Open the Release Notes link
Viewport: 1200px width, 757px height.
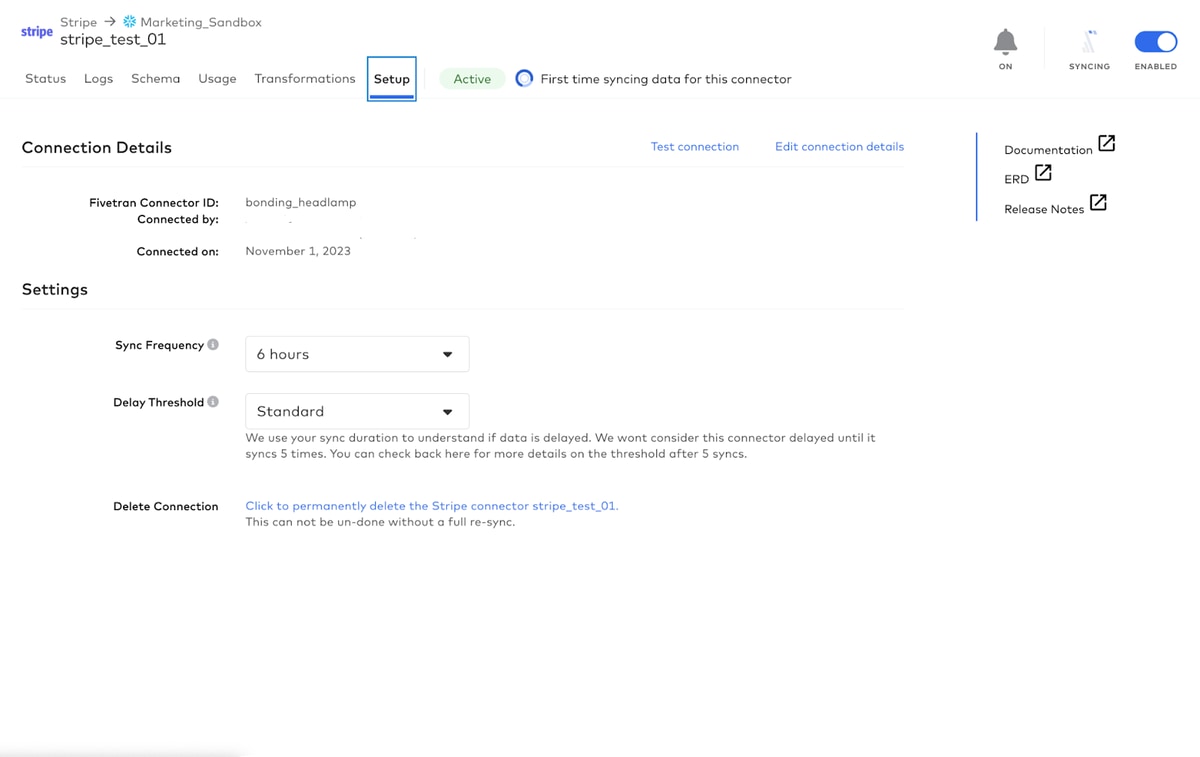[x=1044, y=209]
